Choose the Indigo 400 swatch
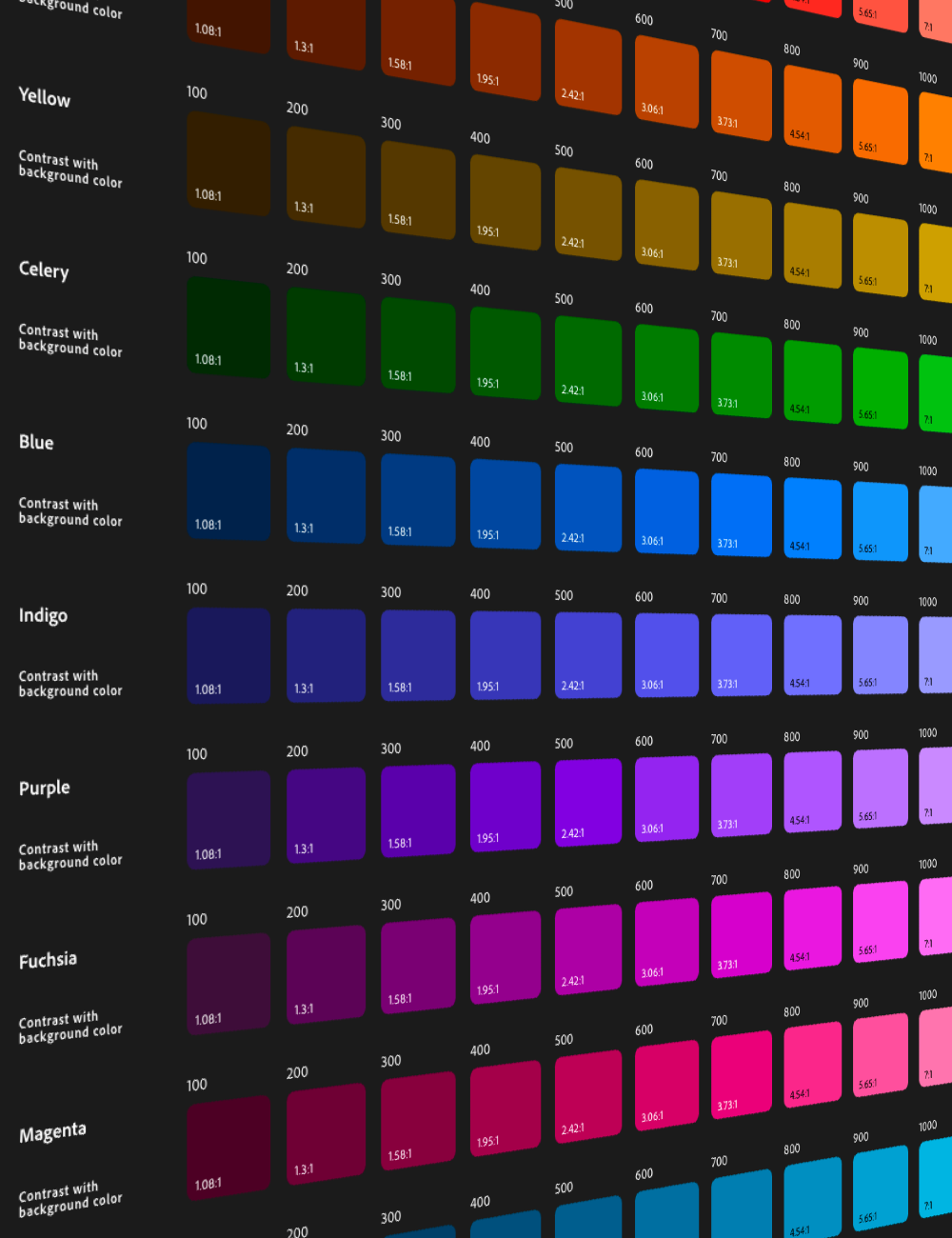Viewport: 952px width, 1238px height. 505,653
